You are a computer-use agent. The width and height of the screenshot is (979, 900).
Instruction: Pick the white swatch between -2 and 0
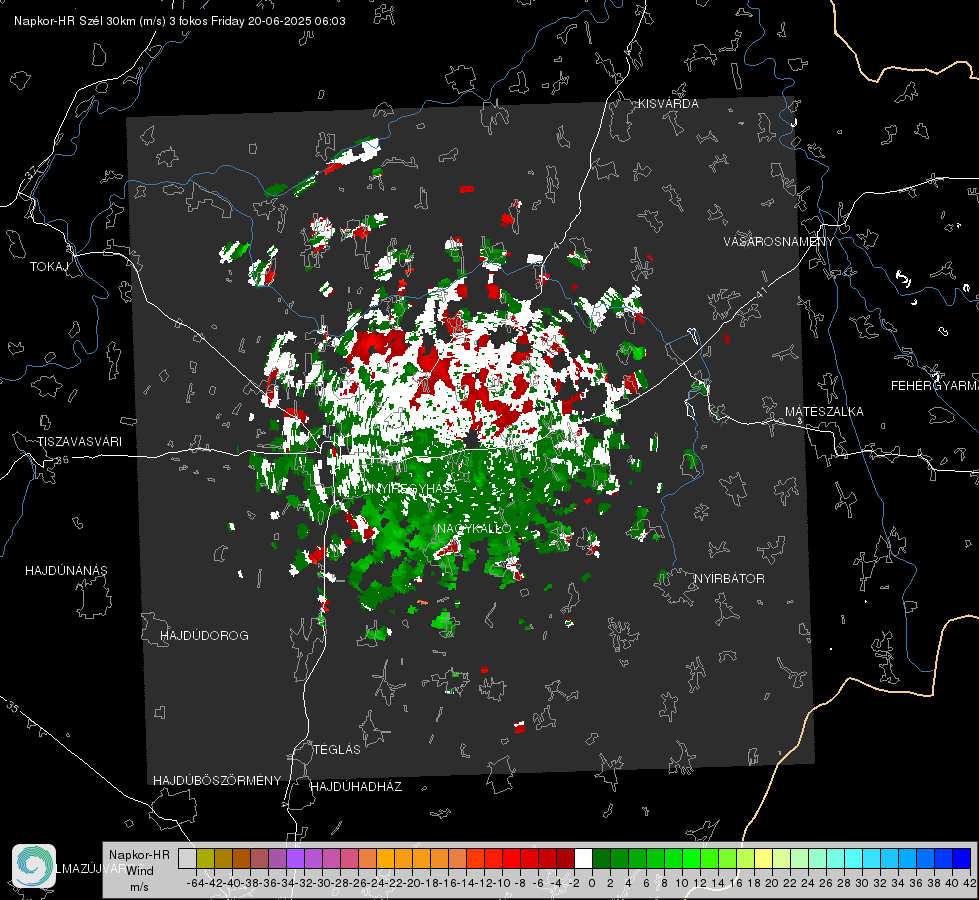583,858
